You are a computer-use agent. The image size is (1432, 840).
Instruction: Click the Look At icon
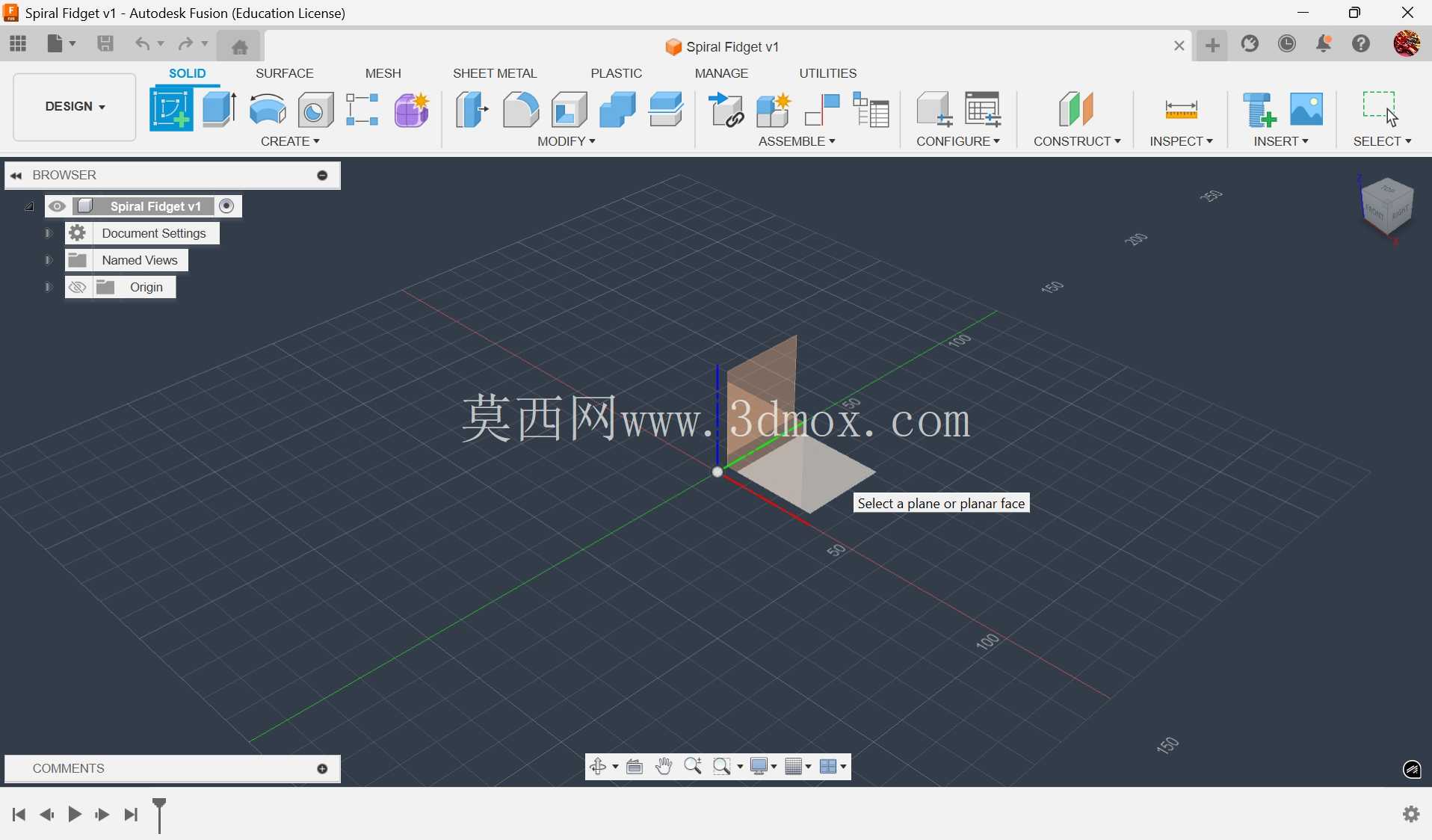[x=635, y=767]
